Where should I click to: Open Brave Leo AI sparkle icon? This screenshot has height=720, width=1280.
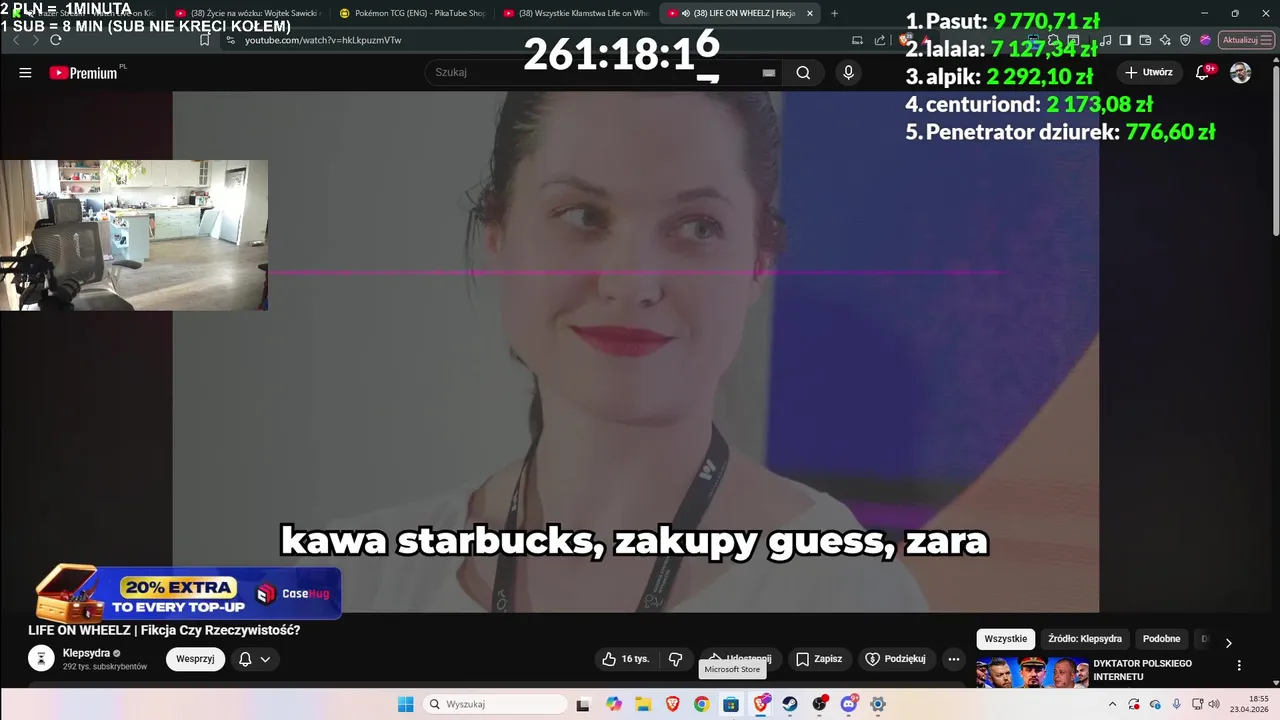[1165, 40]
